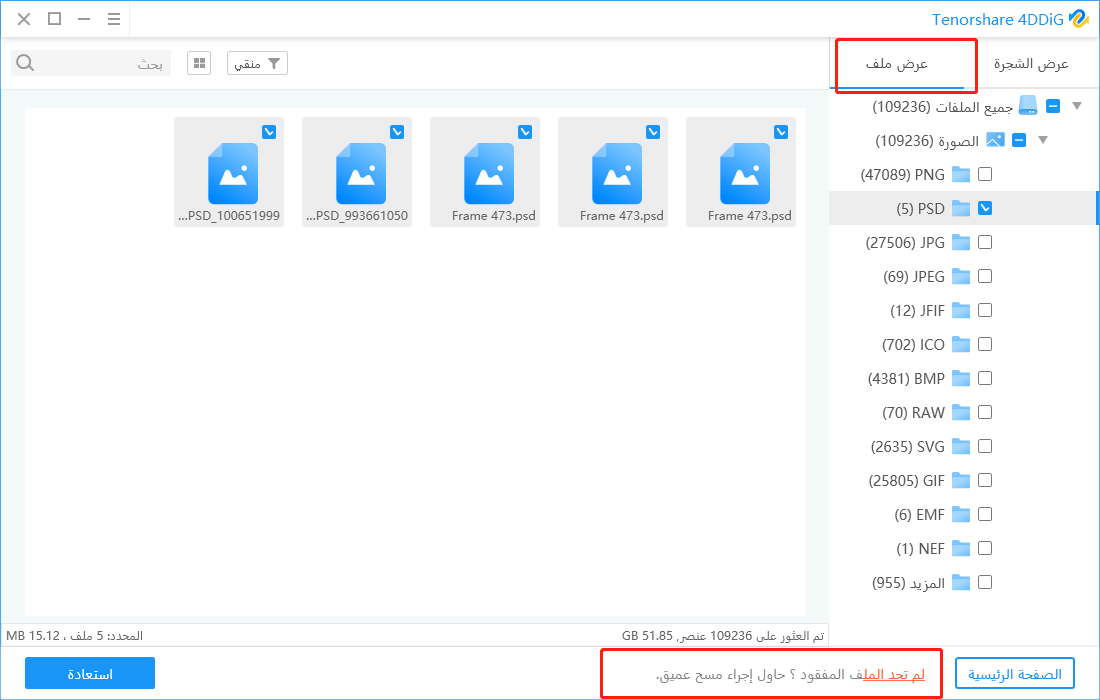Viewport: 1100px width, 700px height.
Task: Check the ICO (702) checkbox
Action: tap(985, 344)
